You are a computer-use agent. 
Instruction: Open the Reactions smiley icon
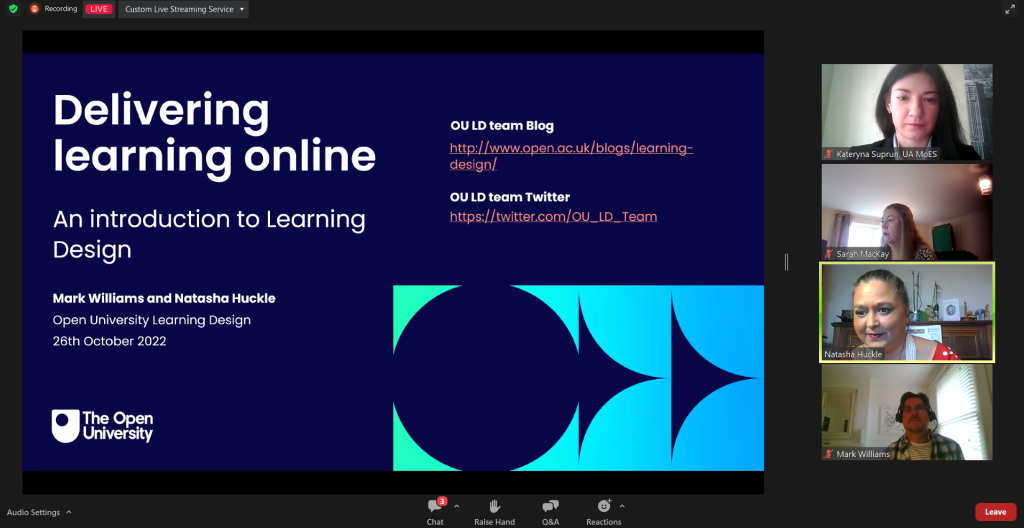tap(604, 506)
